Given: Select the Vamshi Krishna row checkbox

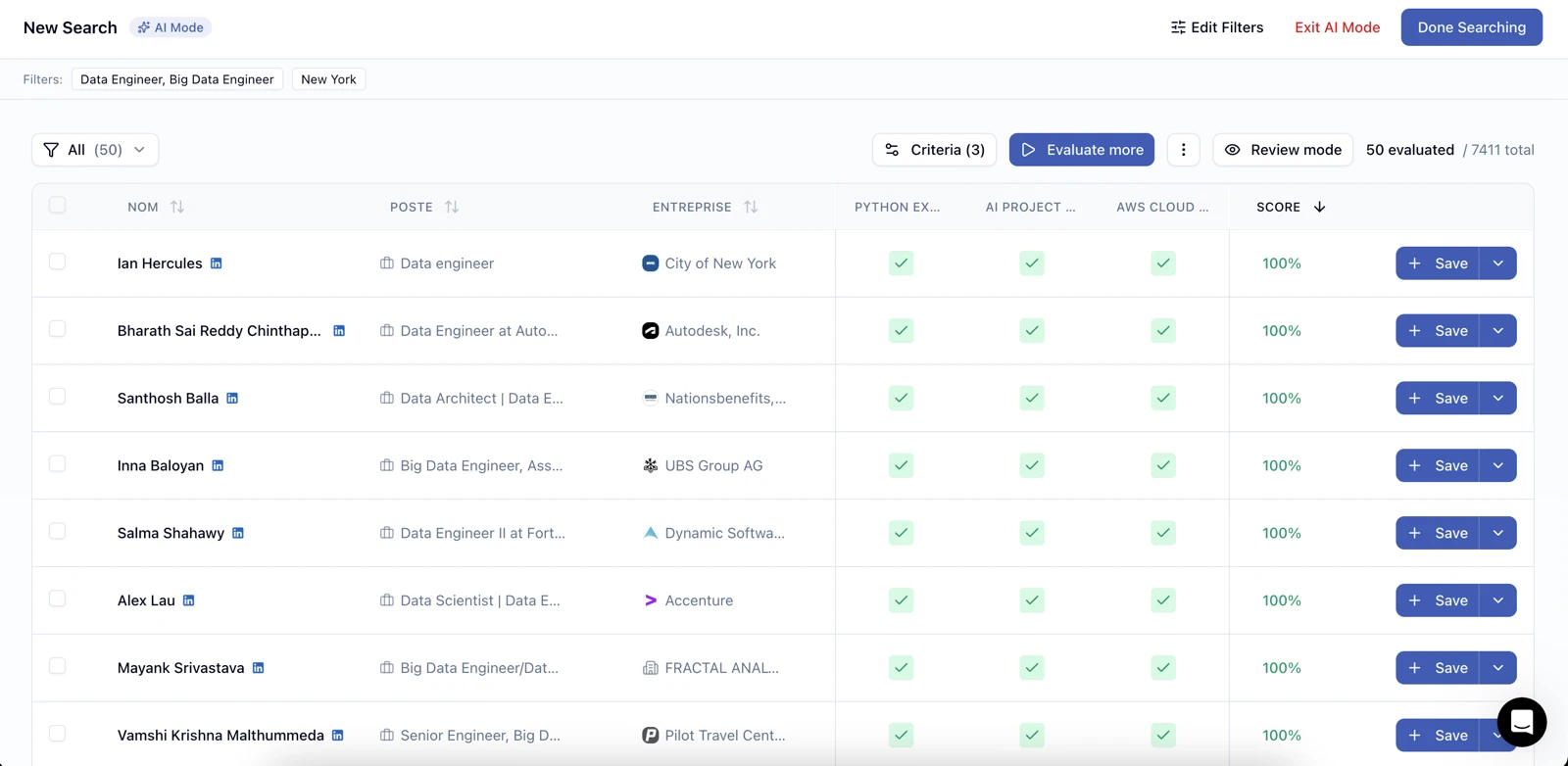Looking at the screenshot, I should point(58,734).
